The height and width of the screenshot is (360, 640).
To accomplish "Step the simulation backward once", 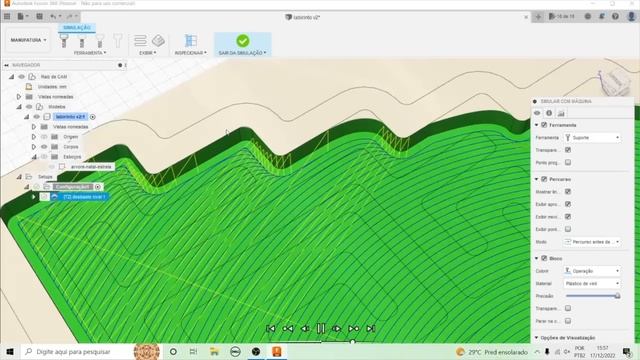I will [304, 329].
